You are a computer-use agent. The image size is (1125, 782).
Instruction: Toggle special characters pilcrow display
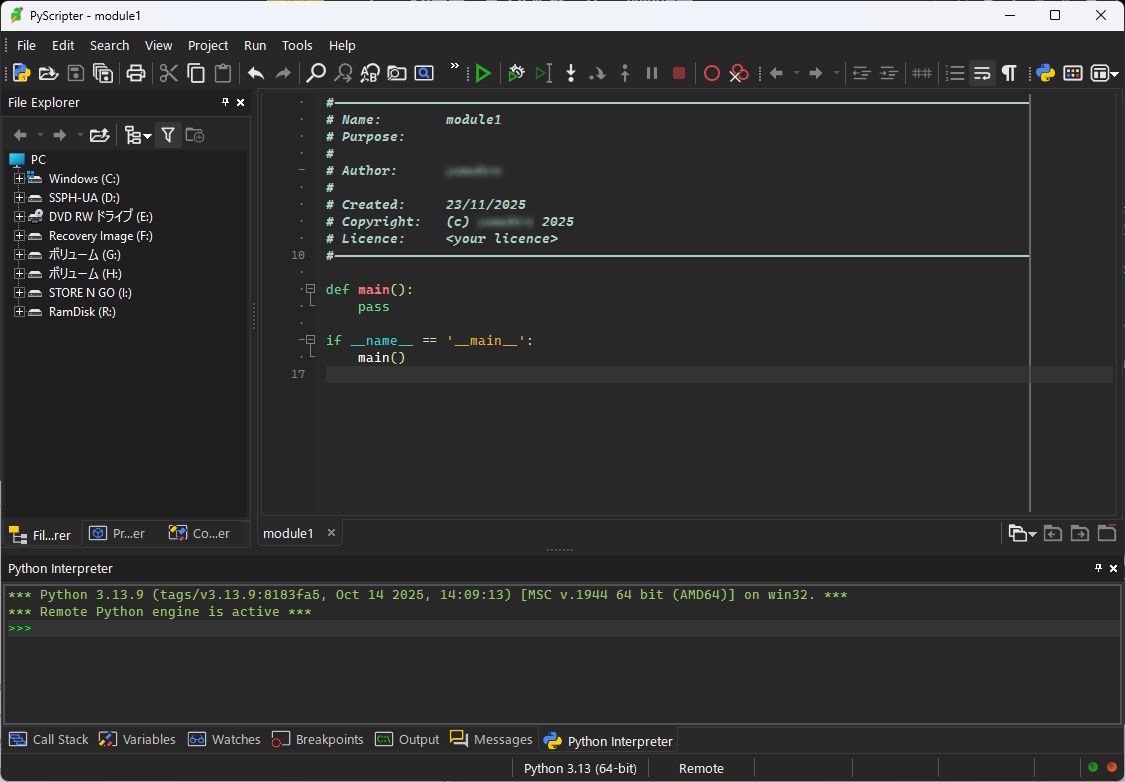click(1009, 73)
